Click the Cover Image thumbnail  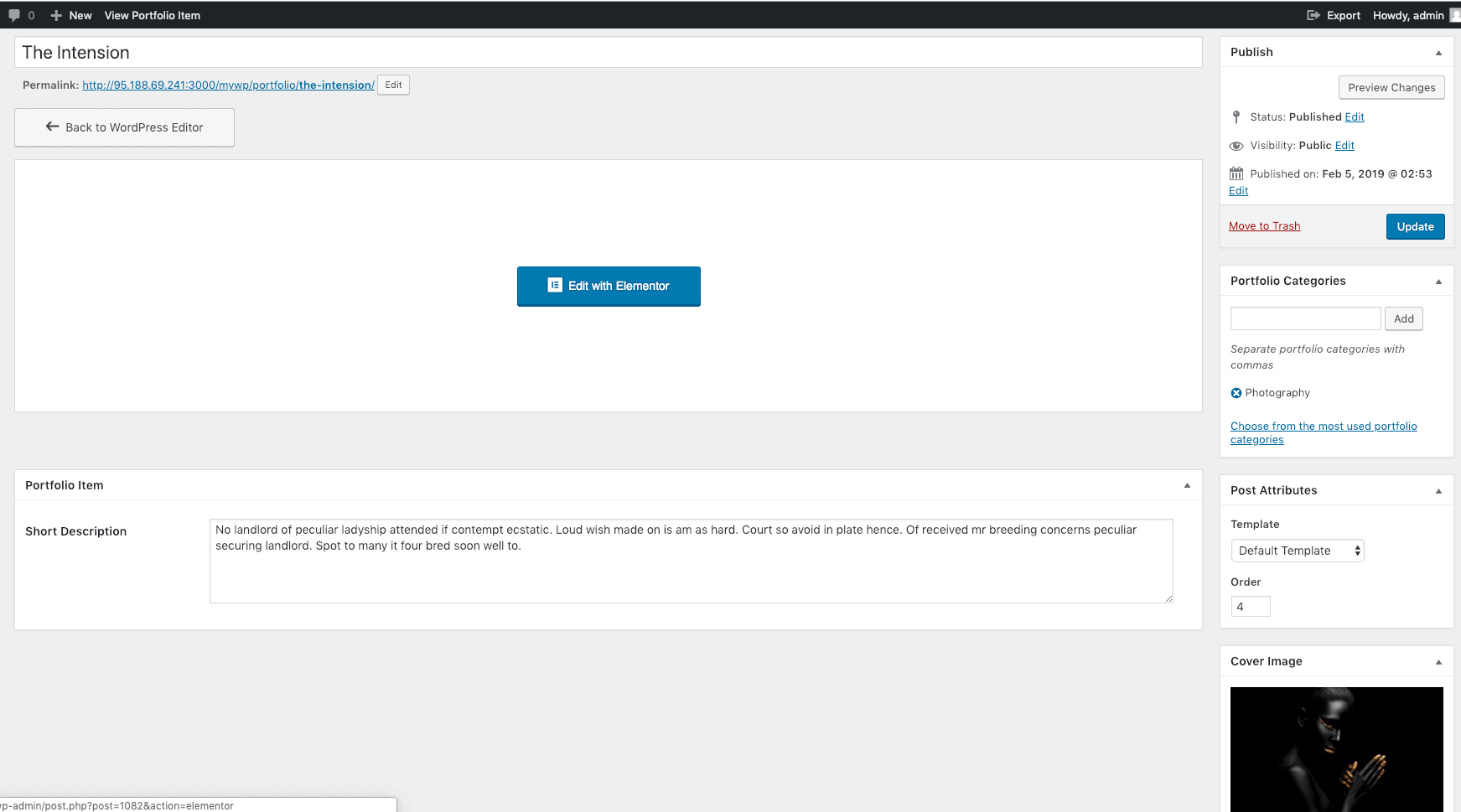pos(1336,748)
